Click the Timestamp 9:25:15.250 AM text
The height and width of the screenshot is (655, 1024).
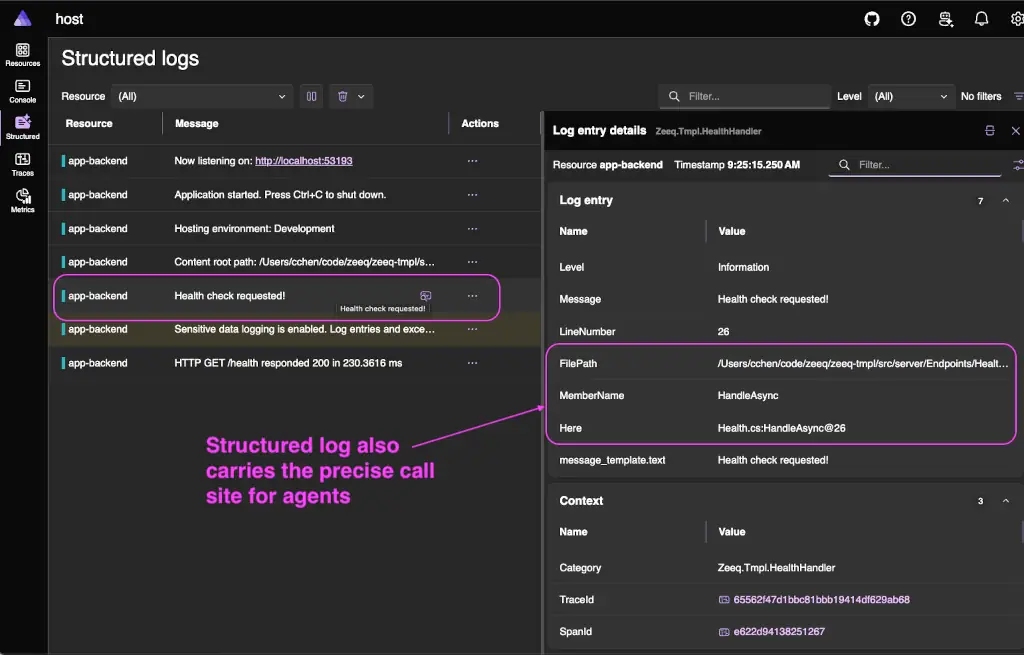[737, 165]
